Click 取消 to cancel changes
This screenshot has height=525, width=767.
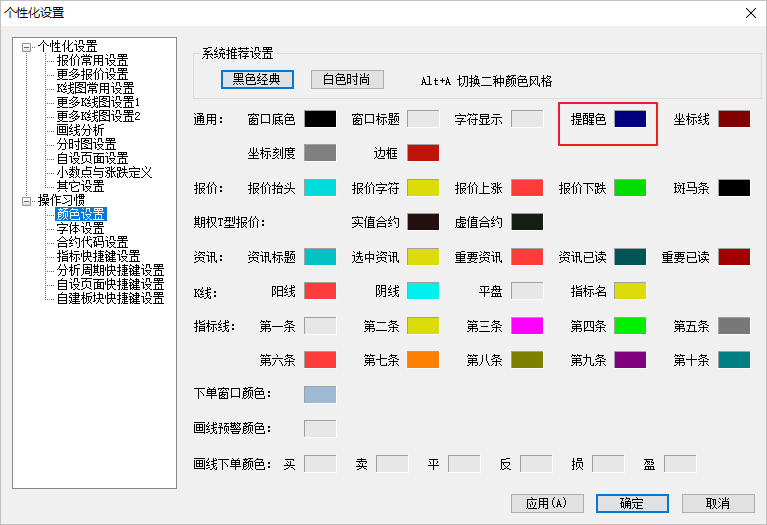[717, 503]
